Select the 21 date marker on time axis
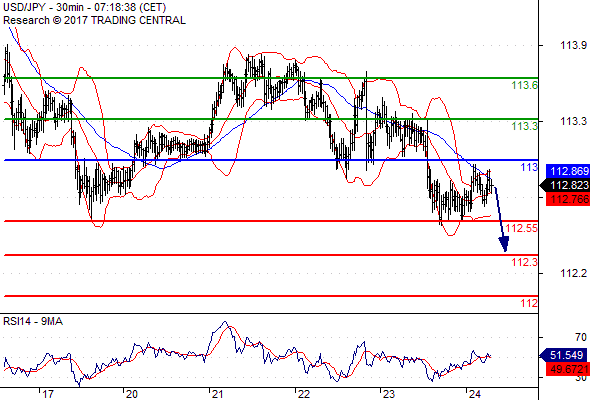The image size is (590, 400). (217, 394)
